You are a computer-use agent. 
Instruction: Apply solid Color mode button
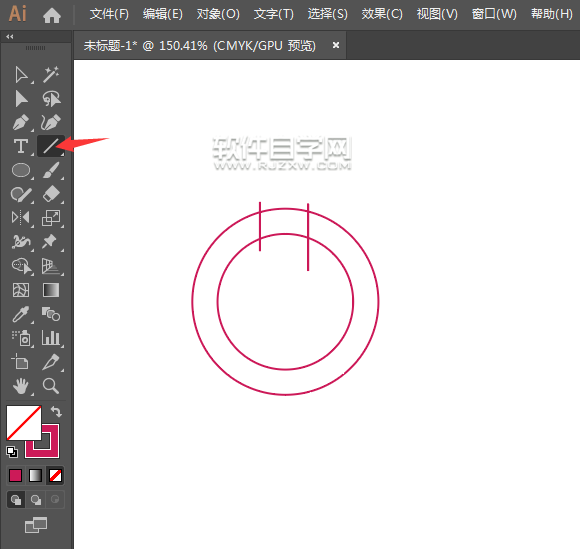coord(15,475)
